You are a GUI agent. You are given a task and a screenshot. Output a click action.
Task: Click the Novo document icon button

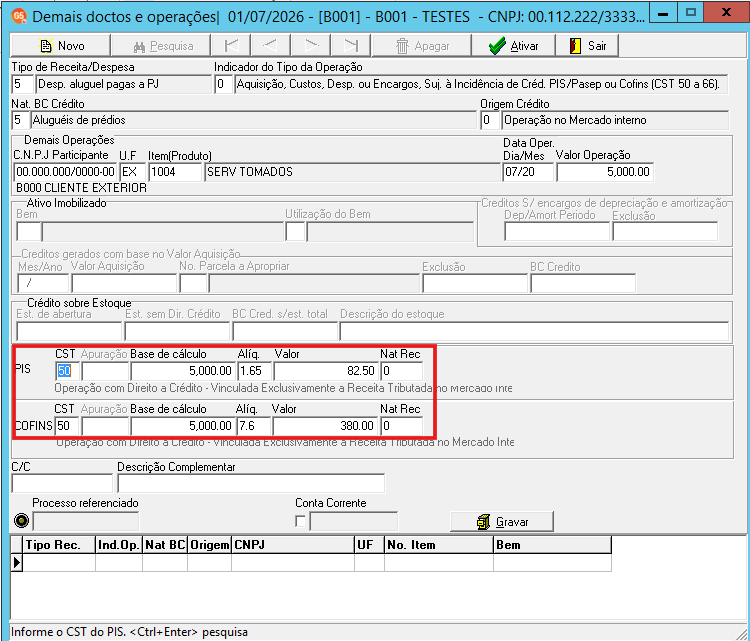[x=60, y=45]
